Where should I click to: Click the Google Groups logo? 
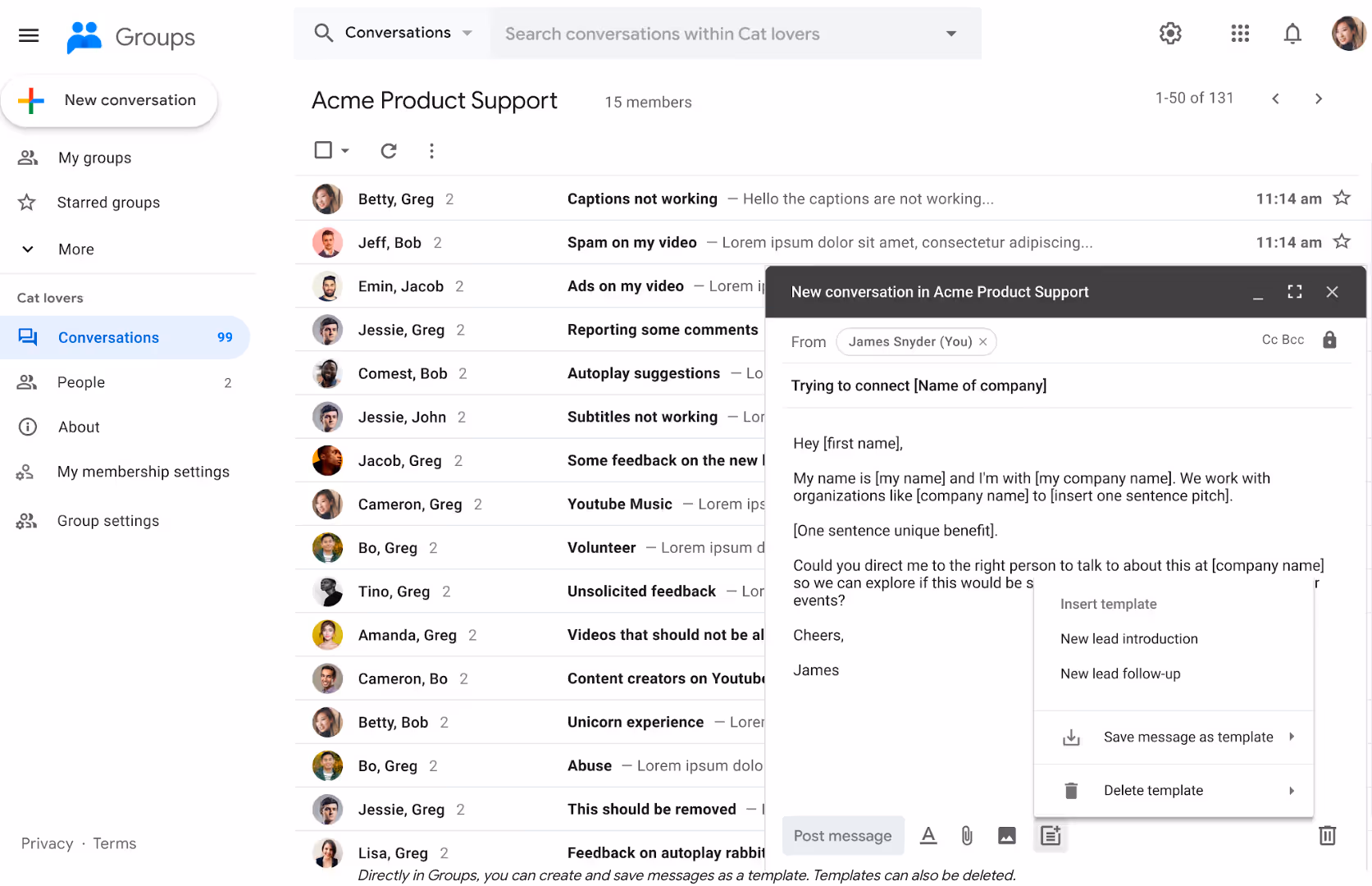[130, 37]
